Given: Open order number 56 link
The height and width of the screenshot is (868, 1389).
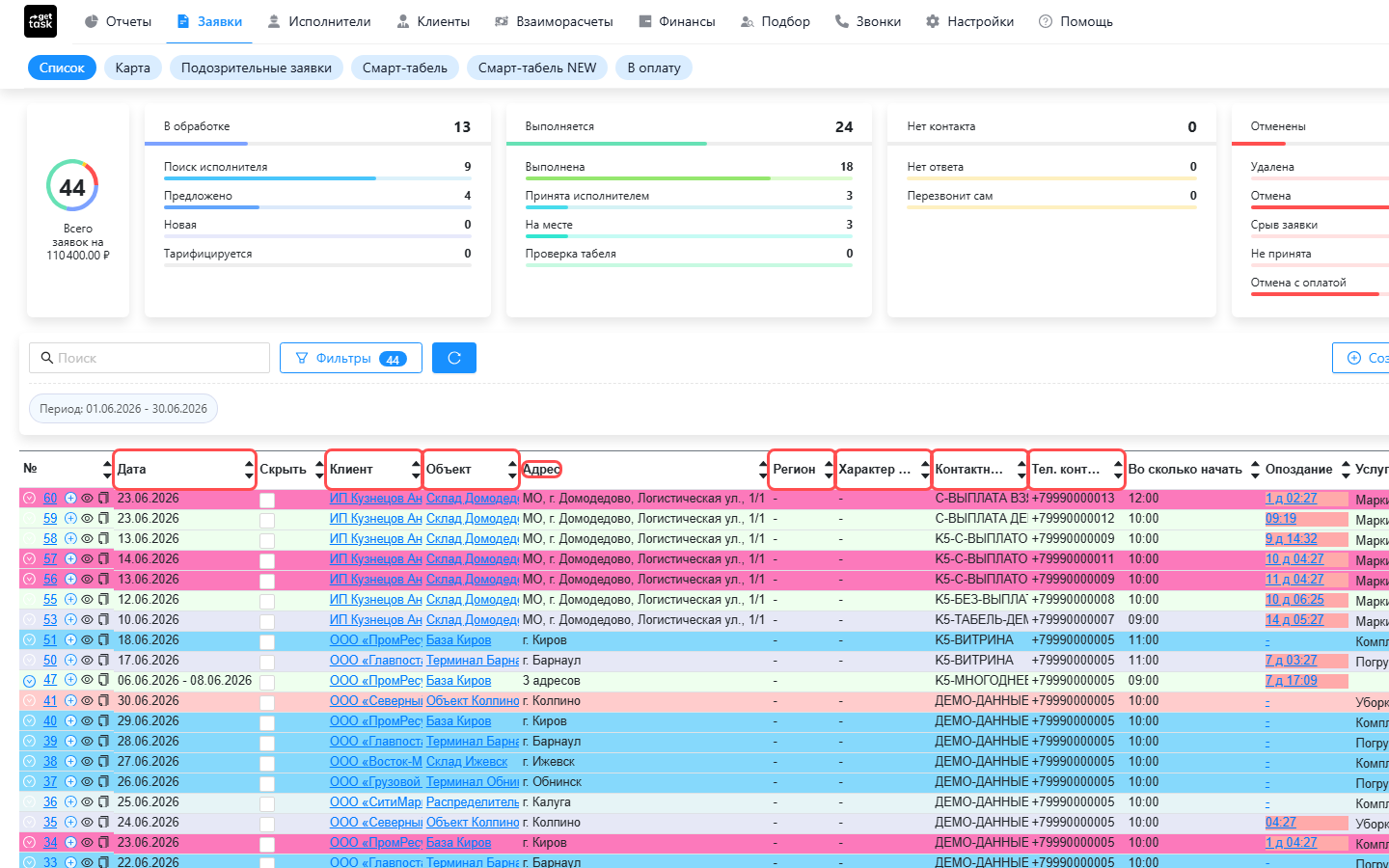Looking at the screenshot, I should pos(50,580).
